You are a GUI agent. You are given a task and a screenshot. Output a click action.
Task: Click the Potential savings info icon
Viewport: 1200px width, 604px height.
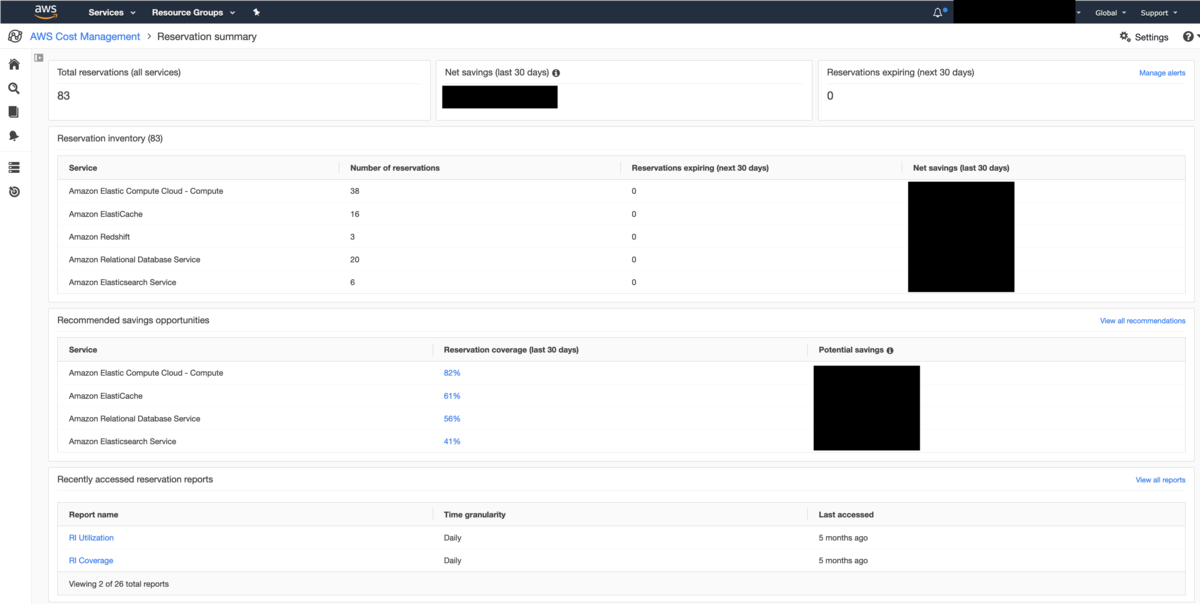890,350
